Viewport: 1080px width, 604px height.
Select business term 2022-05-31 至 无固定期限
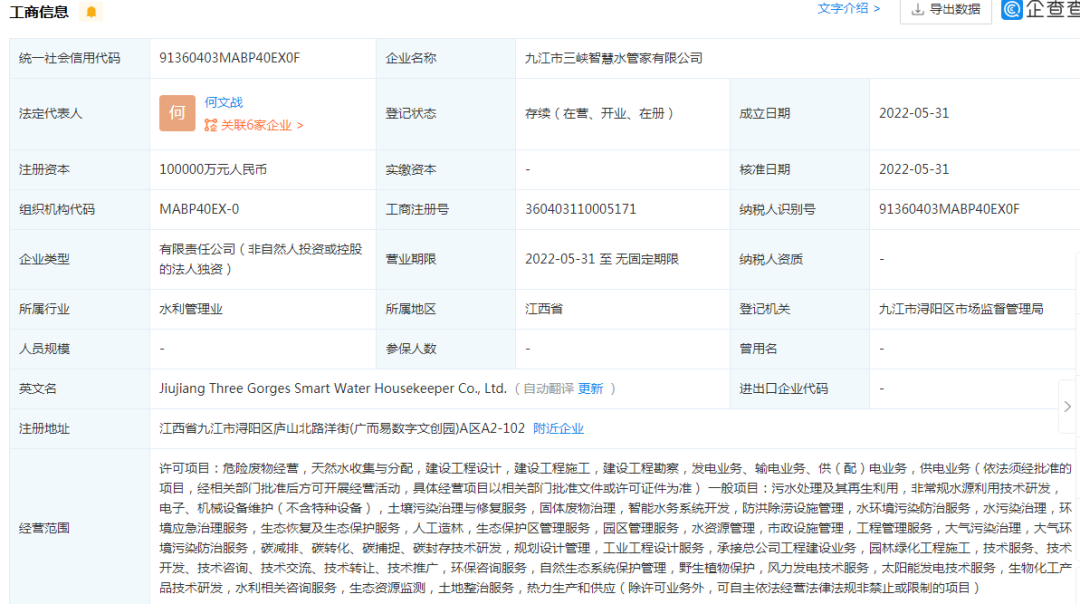pyautogui.click(x=602, y=260)
